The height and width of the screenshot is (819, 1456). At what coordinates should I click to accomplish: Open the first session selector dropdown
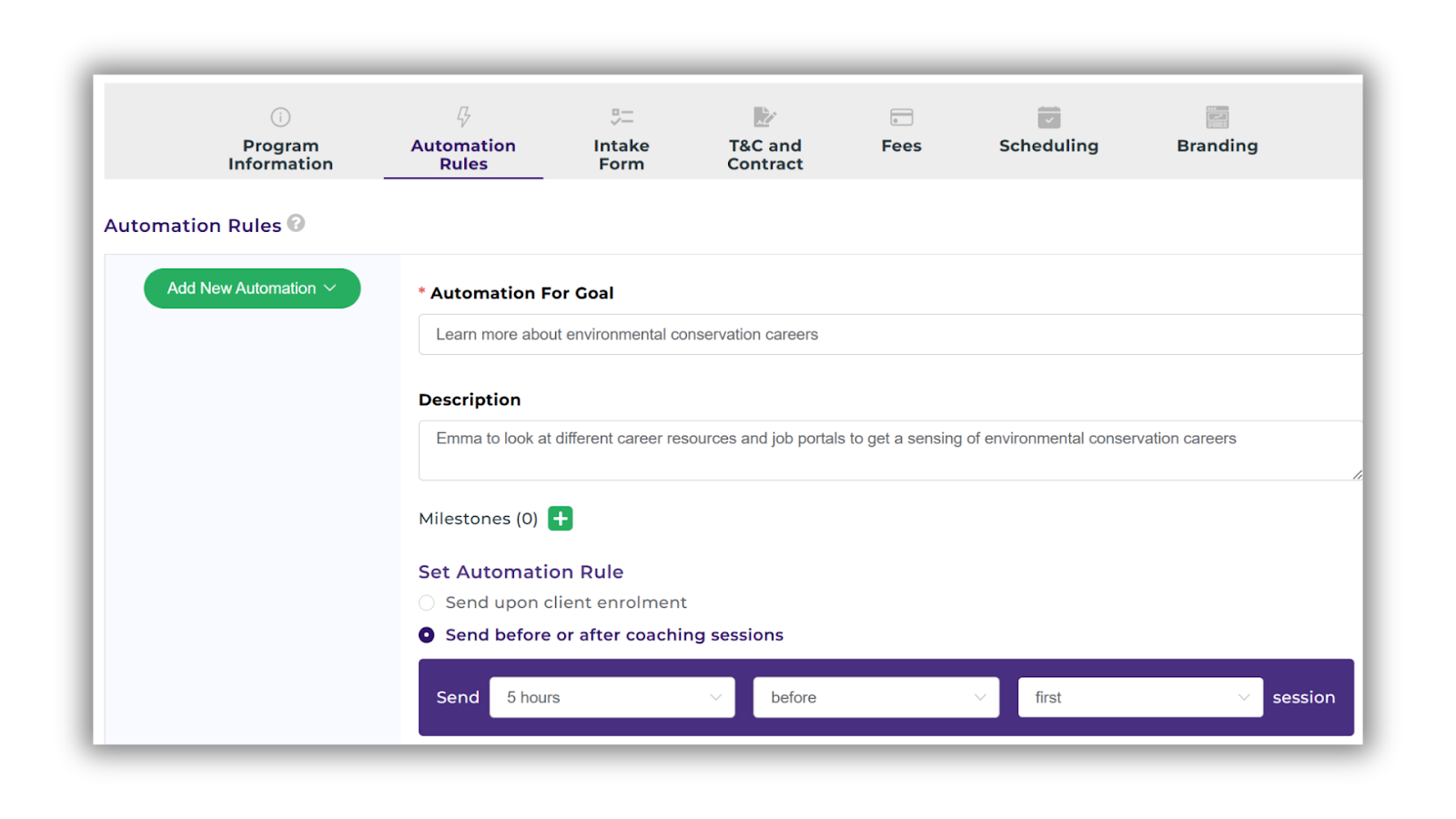click(x=1139, y=697)
